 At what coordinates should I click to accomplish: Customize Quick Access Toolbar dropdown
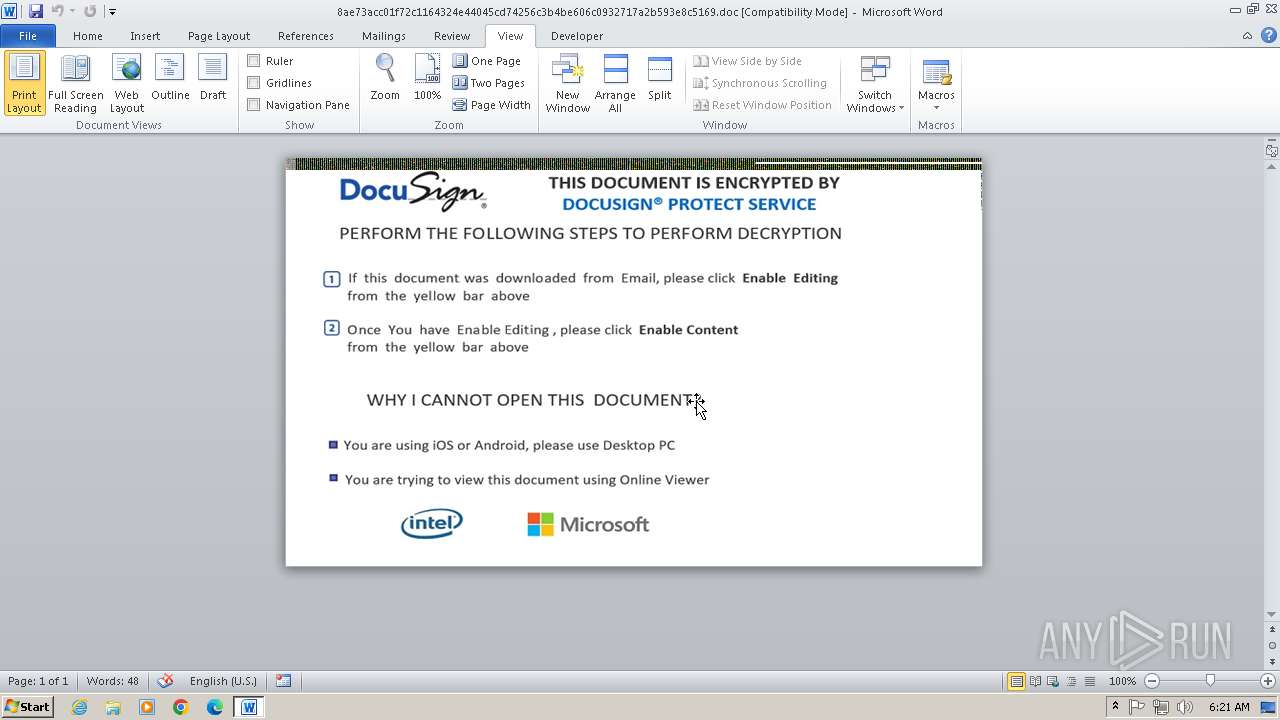[x=112, y=12]
